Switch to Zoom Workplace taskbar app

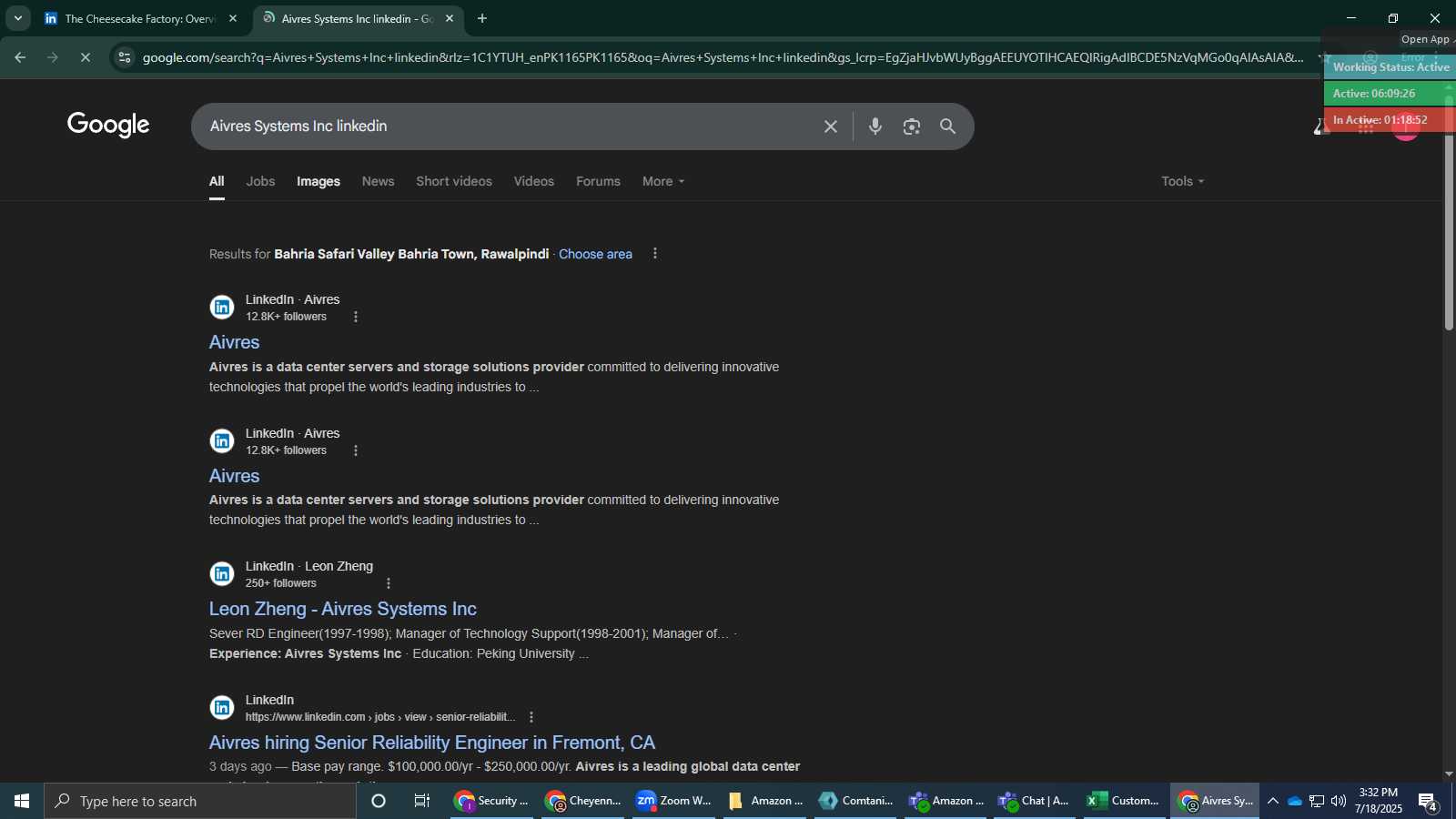(673, 801)
